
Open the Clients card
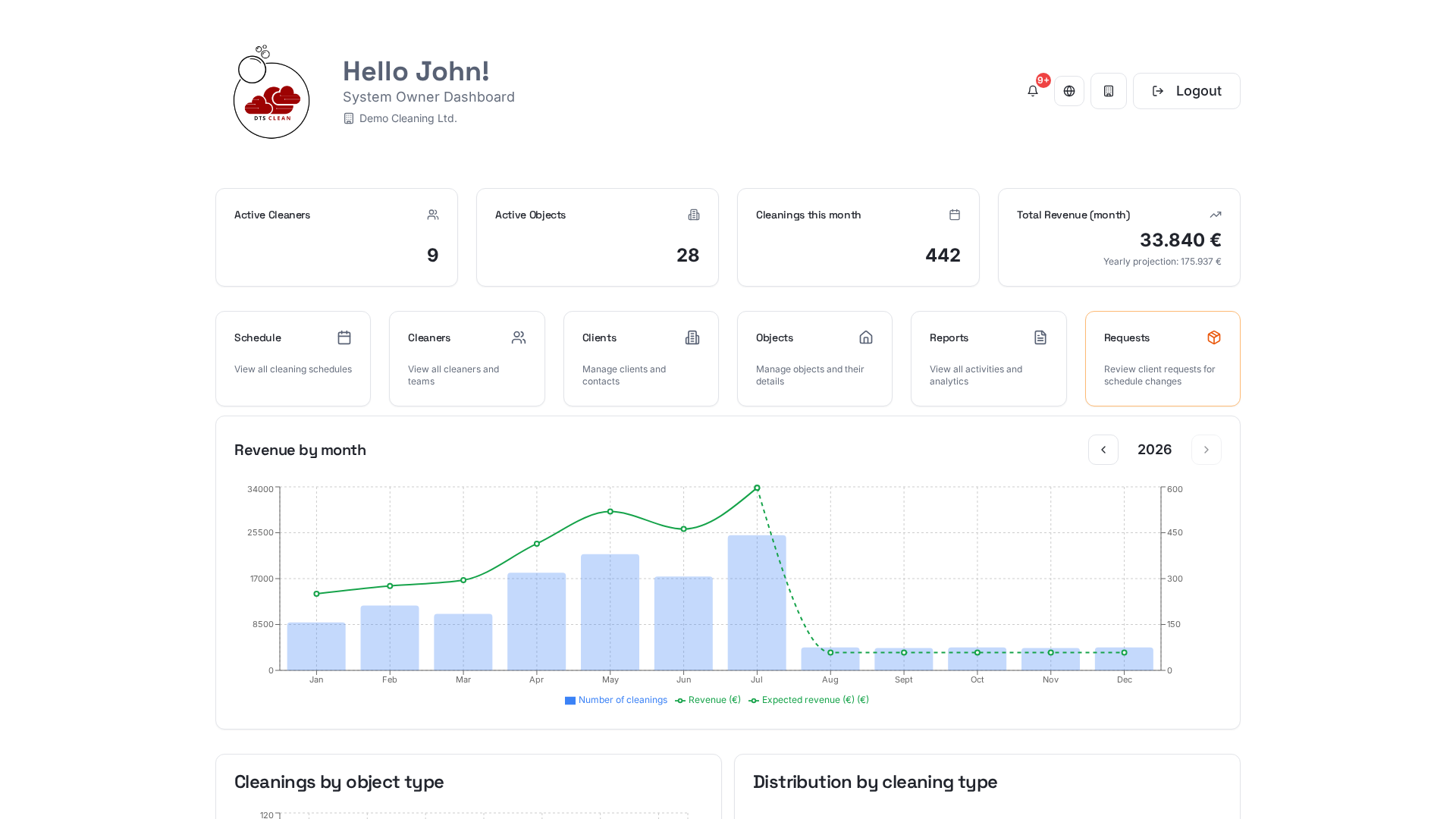[641, 359]
